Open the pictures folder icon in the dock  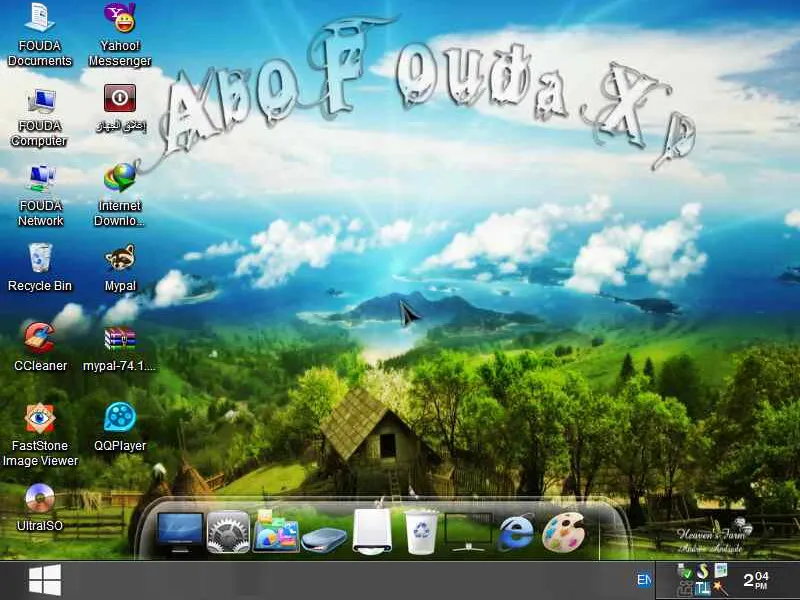click(x=276, y=532)
